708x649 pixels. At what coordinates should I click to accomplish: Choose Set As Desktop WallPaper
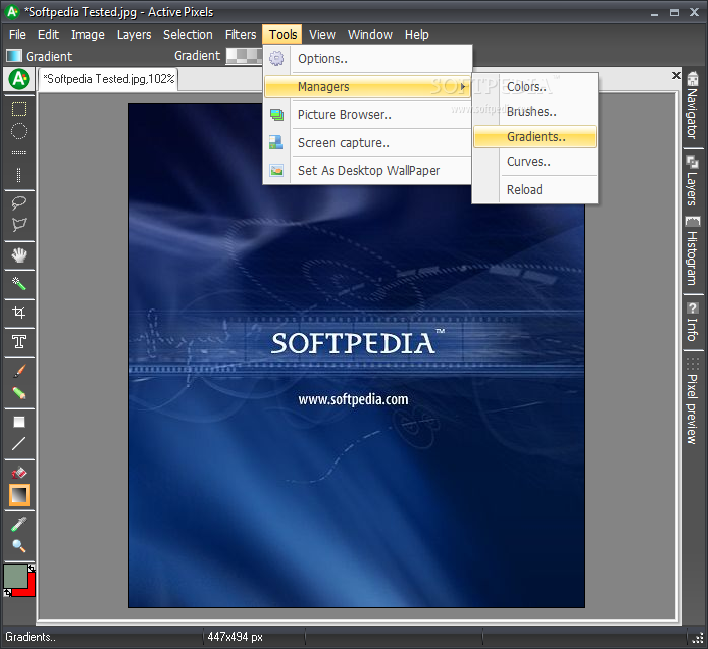click(x=368, y=171)
